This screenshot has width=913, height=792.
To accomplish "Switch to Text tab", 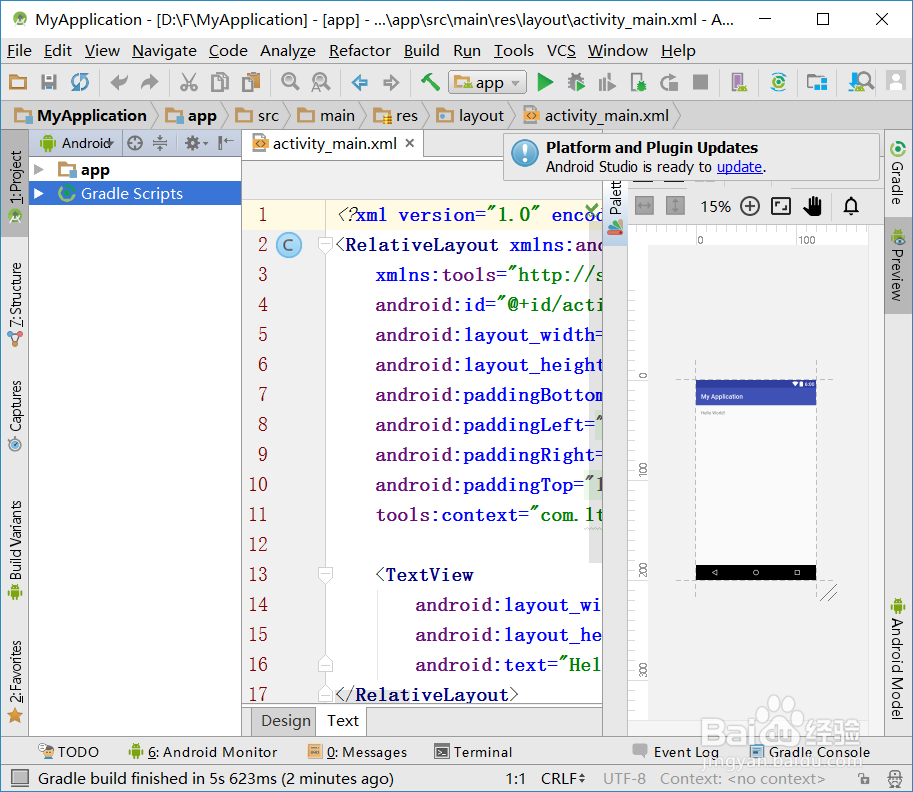I will [x=342, y=721].
